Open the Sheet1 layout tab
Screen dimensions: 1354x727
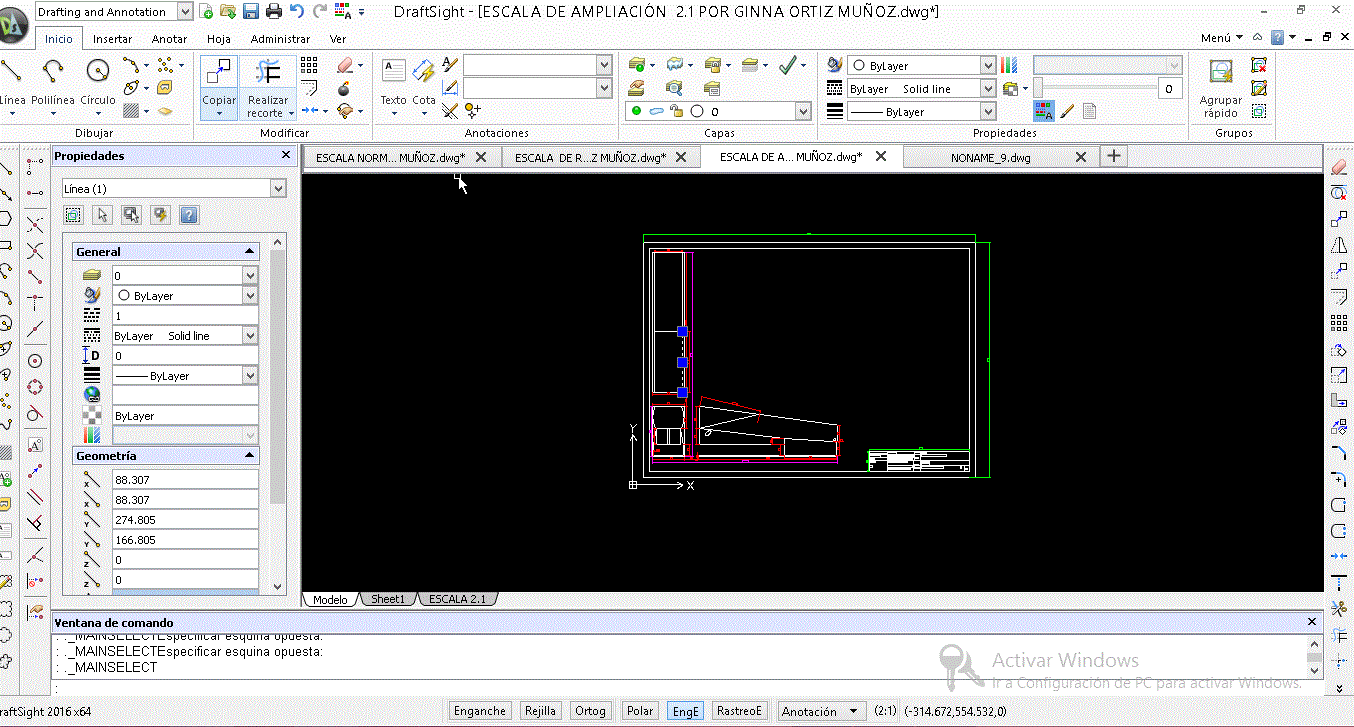388,599
